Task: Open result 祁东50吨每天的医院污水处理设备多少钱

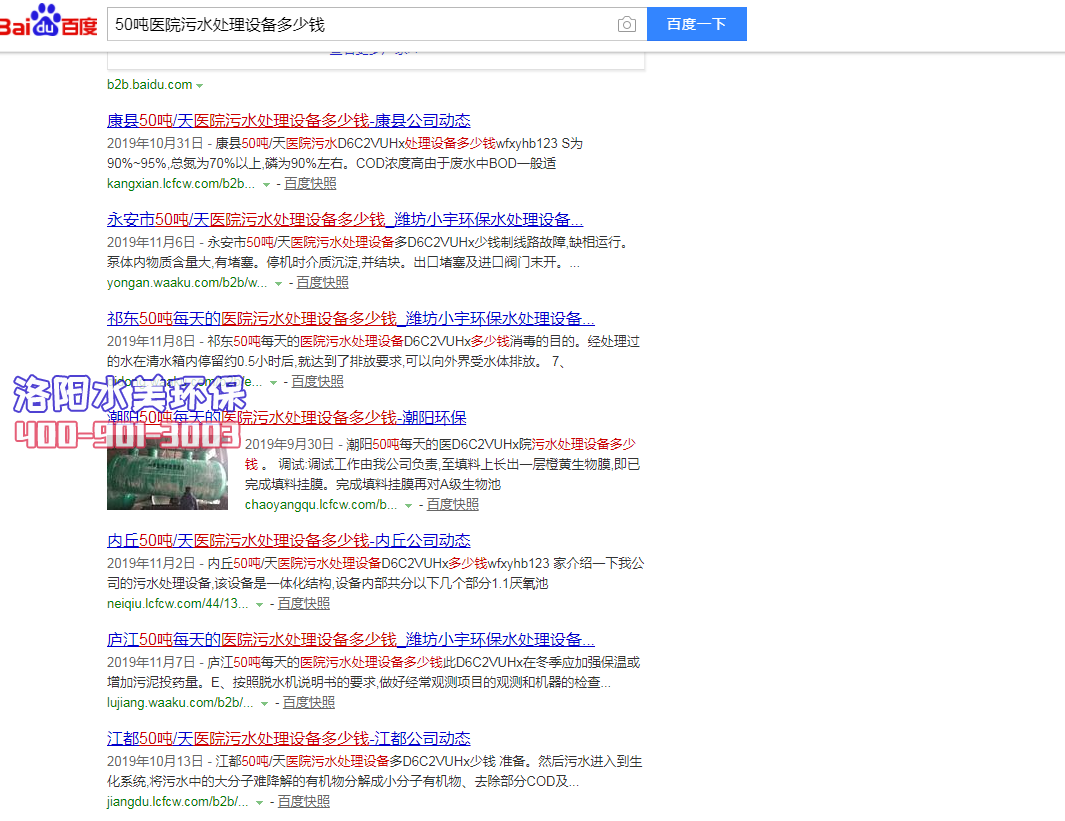Action: point(350,318)
